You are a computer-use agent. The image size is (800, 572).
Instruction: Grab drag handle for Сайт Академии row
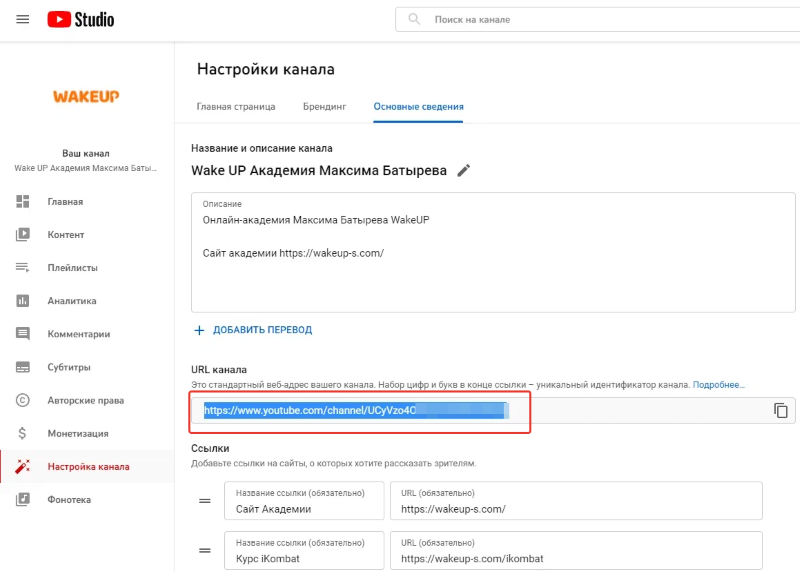tap(205, 501)
